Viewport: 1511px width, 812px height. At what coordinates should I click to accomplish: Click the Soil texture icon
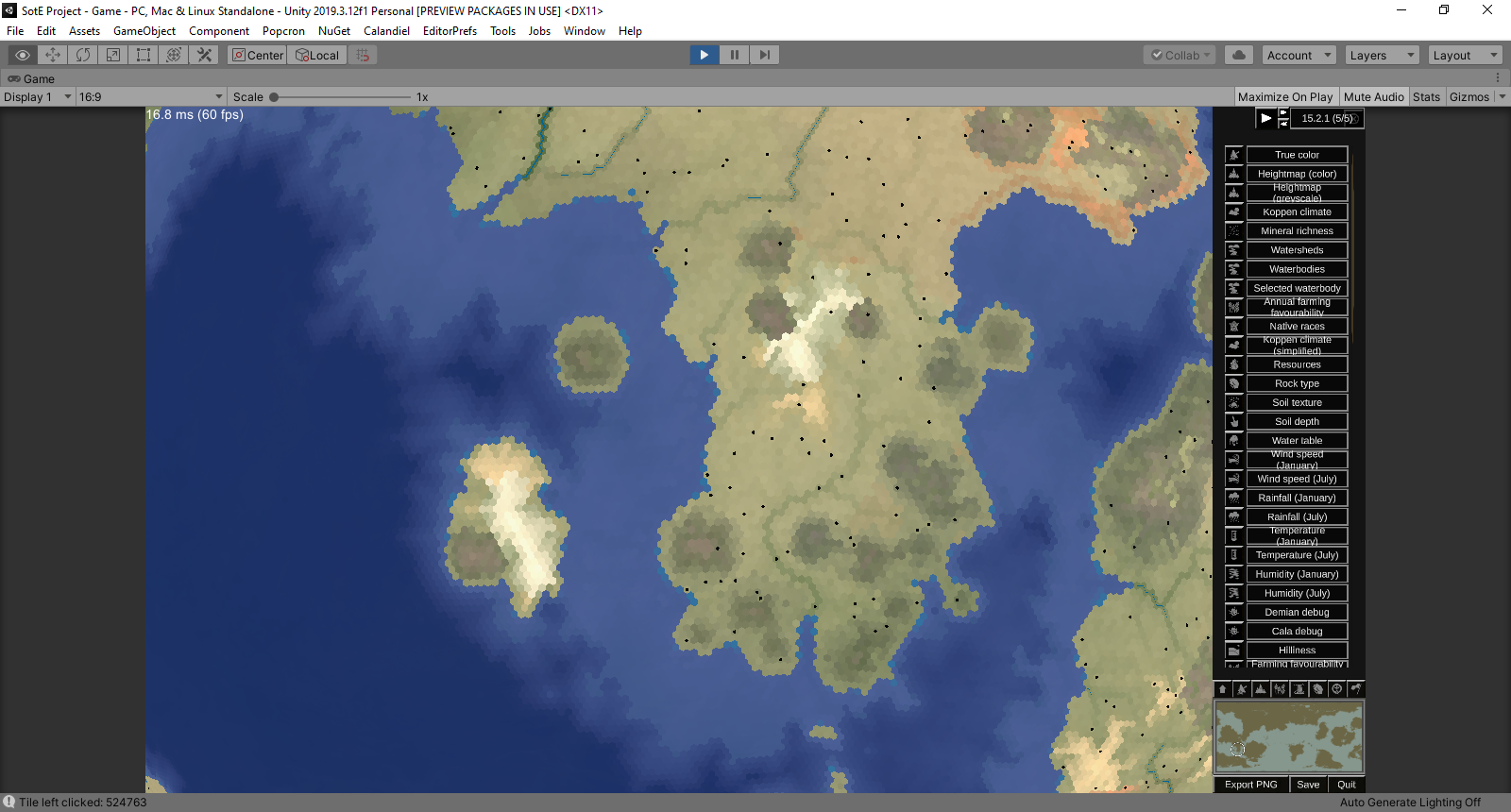[x=1234, y=402]
